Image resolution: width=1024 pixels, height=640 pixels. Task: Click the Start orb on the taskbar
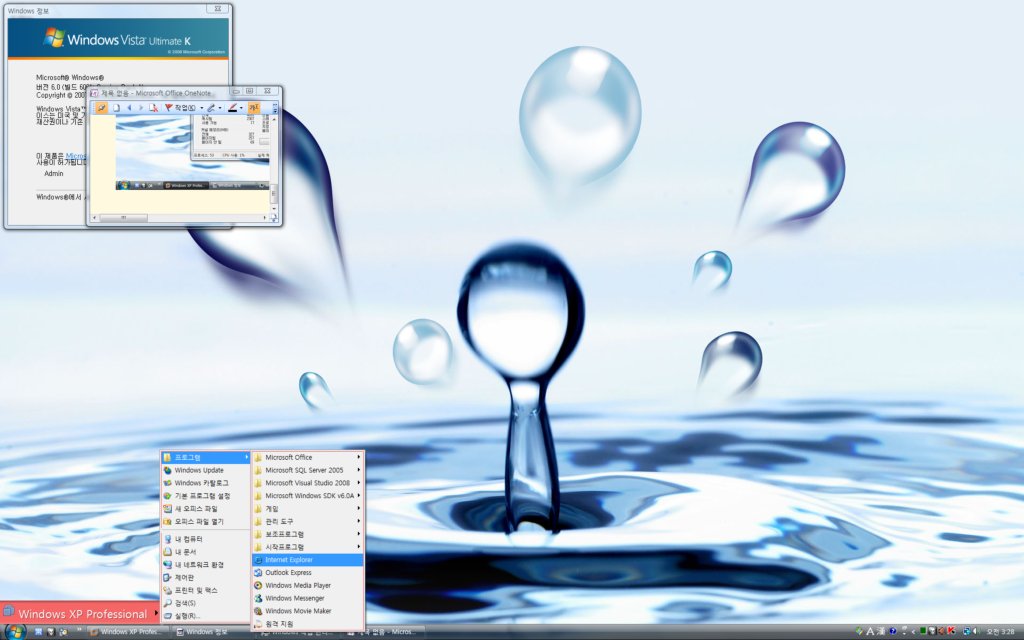(14, 631)
